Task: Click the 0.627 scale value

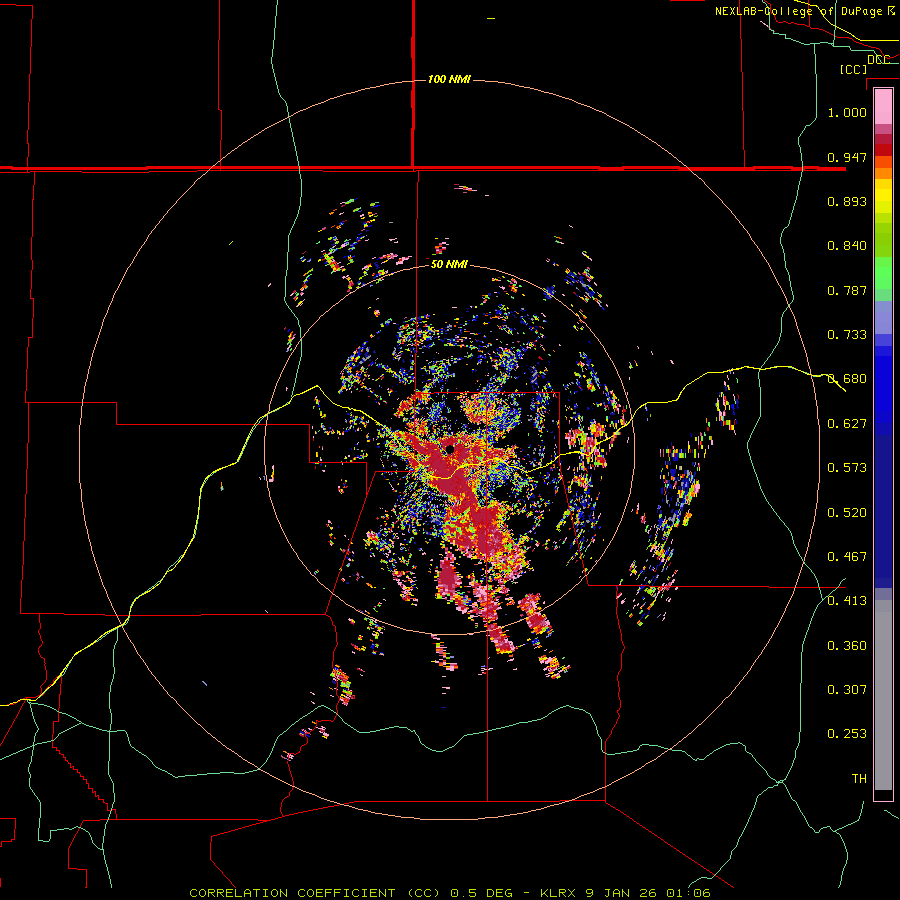Action: pyautogui.click(x=847, y=424)
